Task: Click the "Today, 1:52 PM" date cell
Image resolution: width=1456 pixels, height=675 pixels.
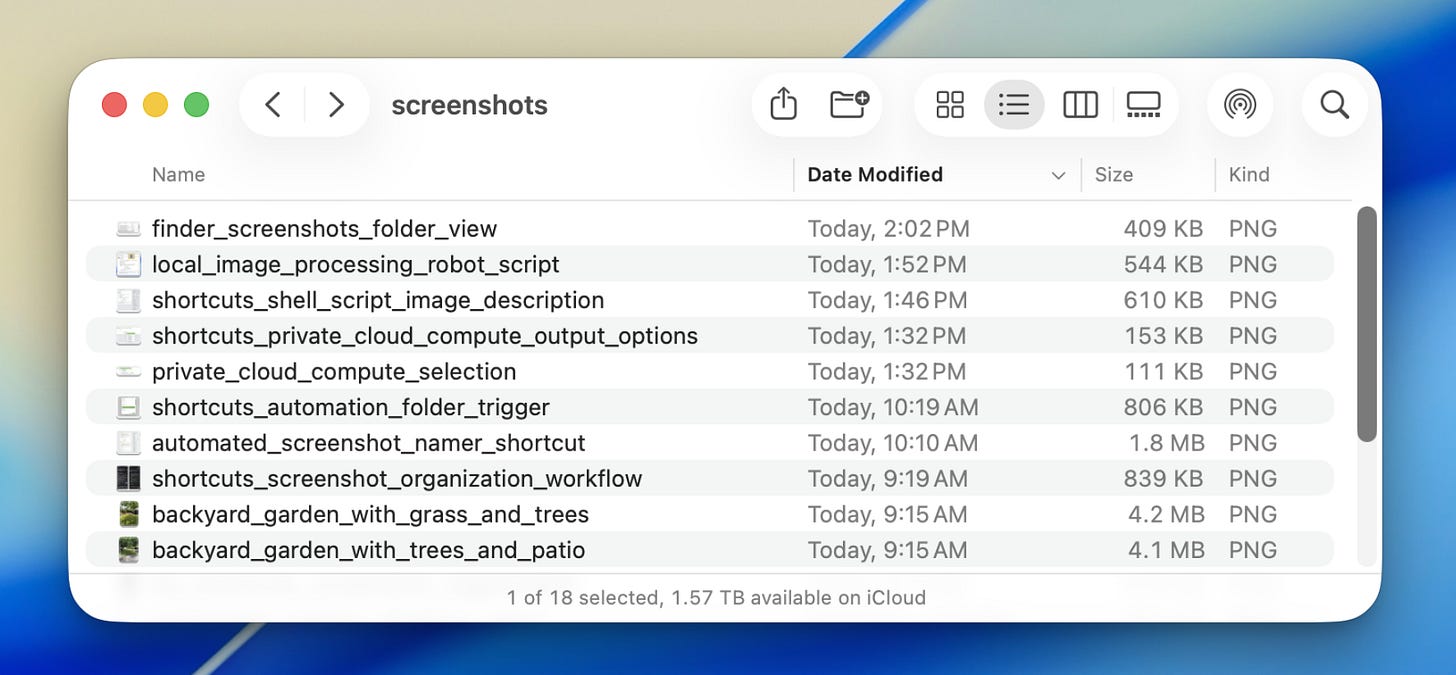Action: pos(887,265)
